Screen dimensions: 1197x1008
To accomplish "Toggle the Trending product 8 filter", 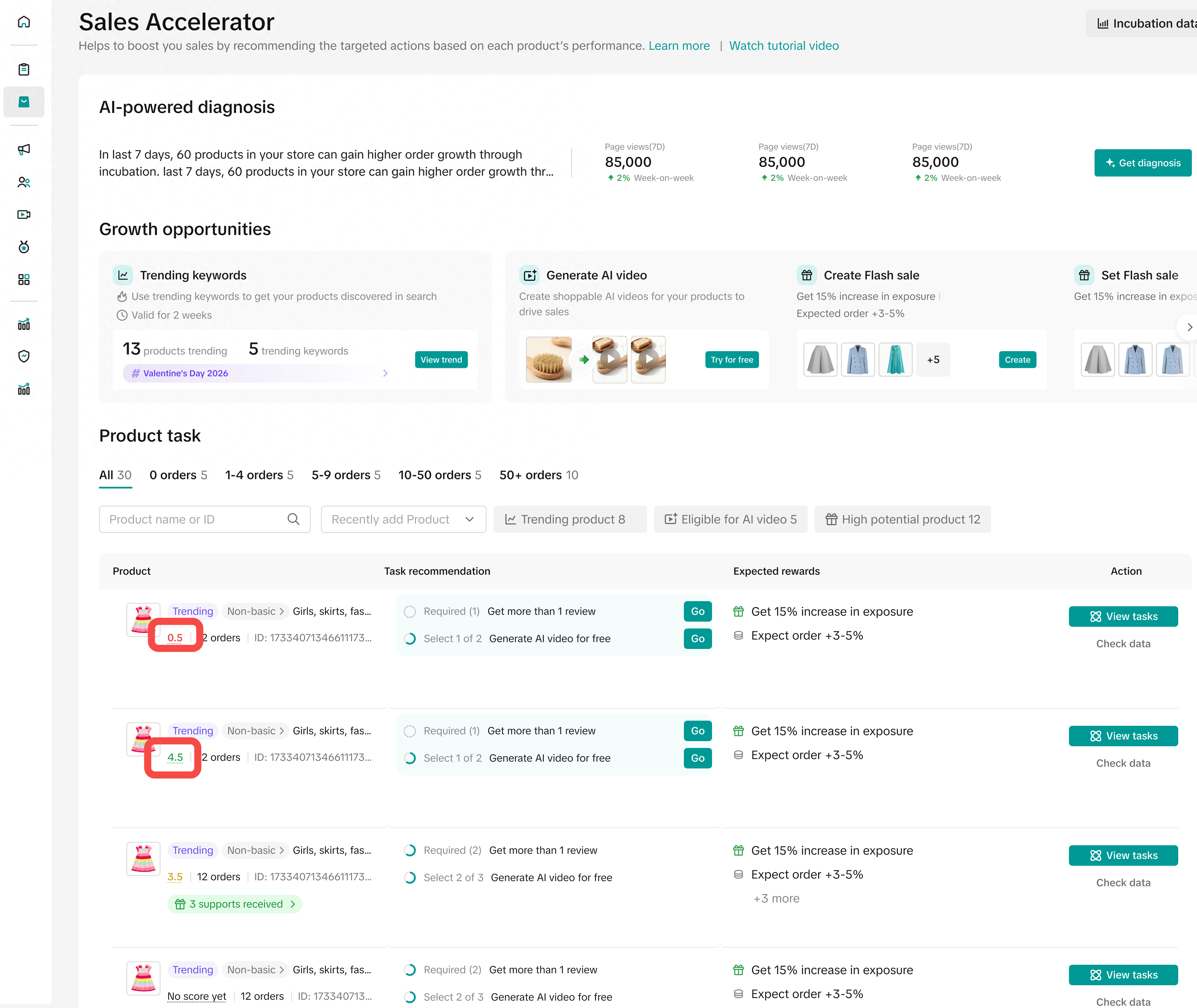I will 570,519.
